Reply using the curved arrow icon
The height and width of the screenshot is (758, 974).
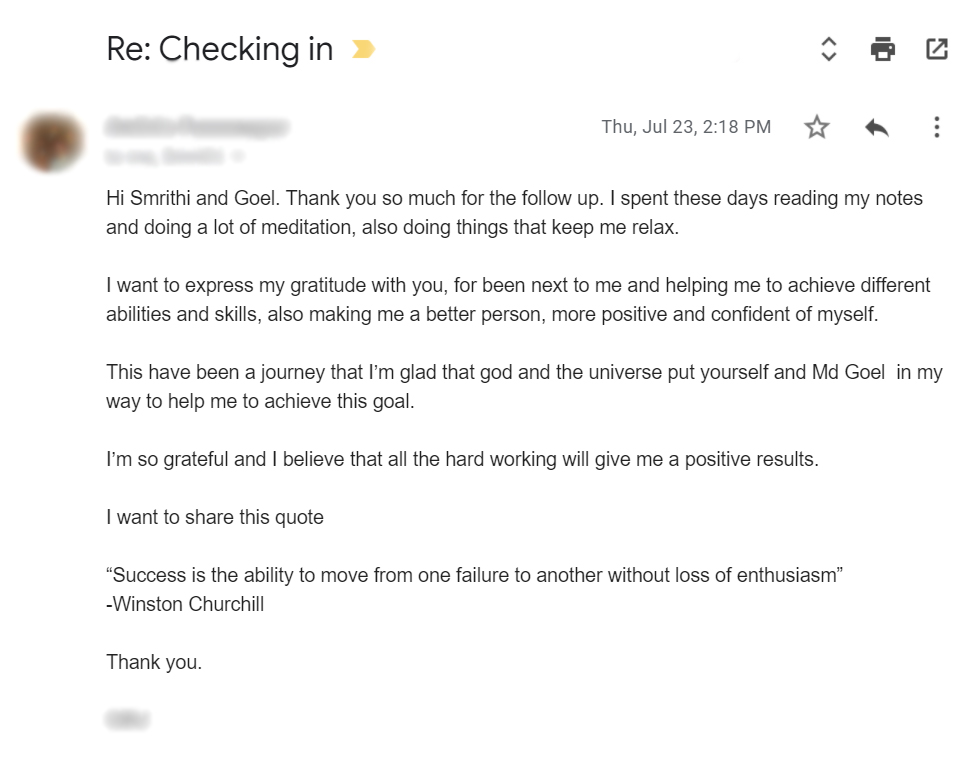(877, 127)
